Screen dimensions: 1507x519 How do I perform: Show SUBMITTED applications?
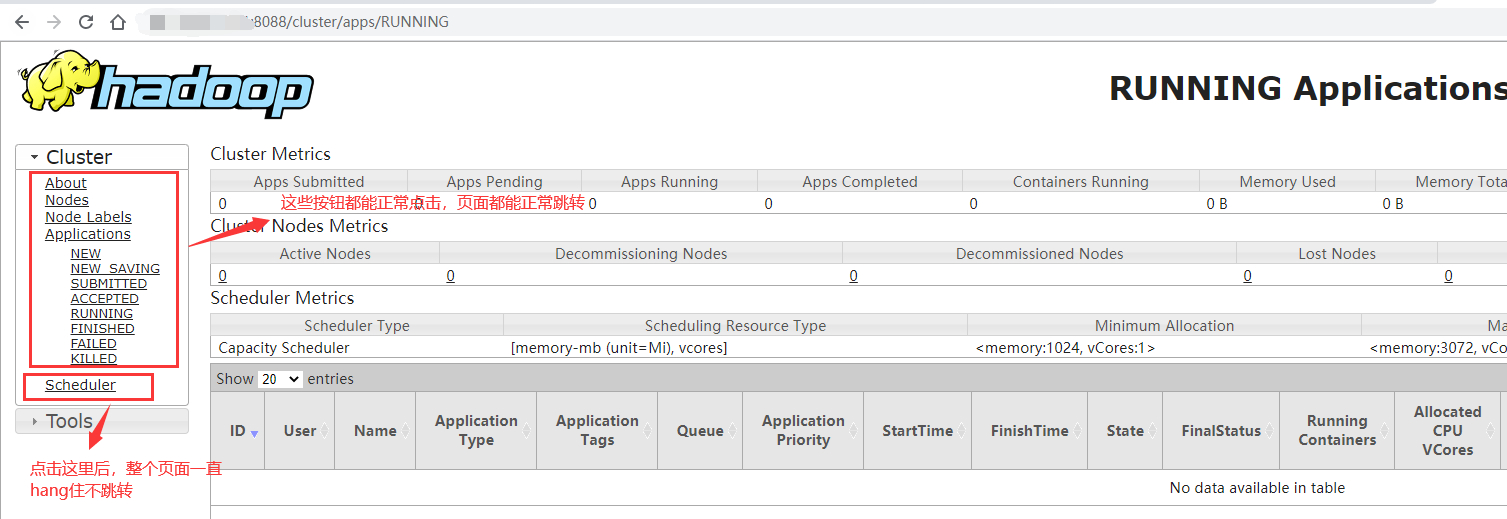pyautogui.click(x=109, y=284)
